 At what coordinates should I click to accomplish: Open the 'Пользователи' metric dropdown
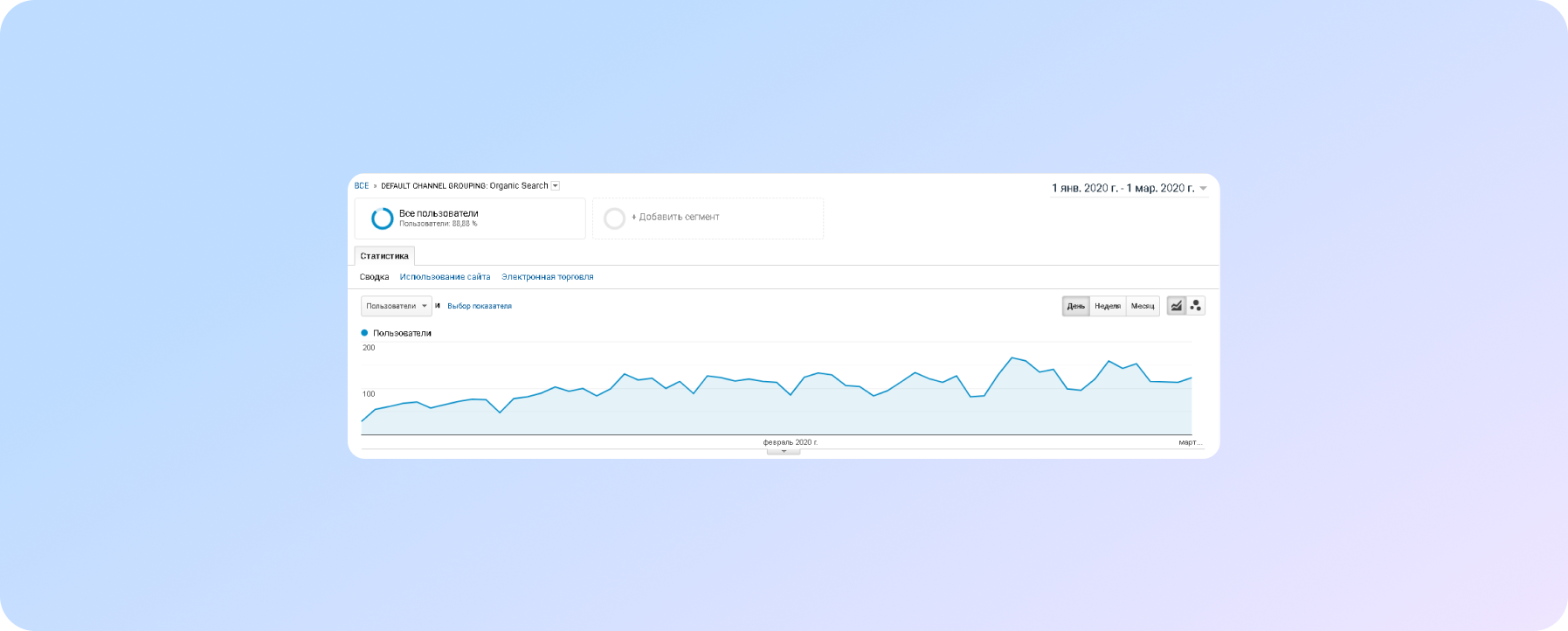click(397, 306)
